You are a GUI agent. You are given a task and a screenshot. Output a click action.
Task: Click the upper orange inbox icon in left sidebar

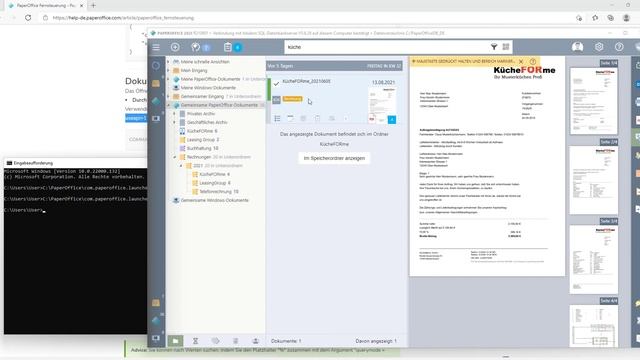(x=156, y=83)
